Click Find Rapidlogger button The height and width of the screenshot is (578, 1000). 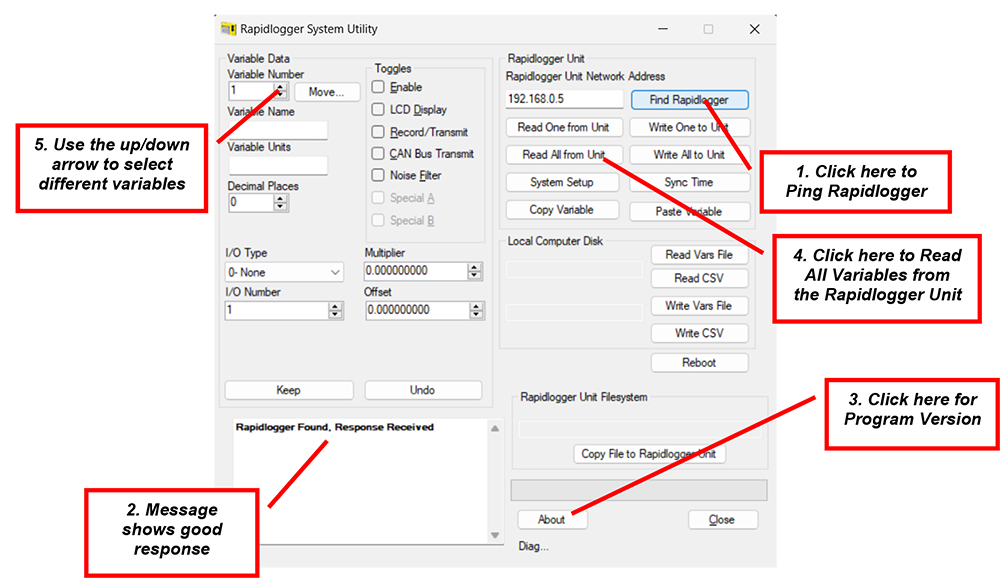pos(689,100)
